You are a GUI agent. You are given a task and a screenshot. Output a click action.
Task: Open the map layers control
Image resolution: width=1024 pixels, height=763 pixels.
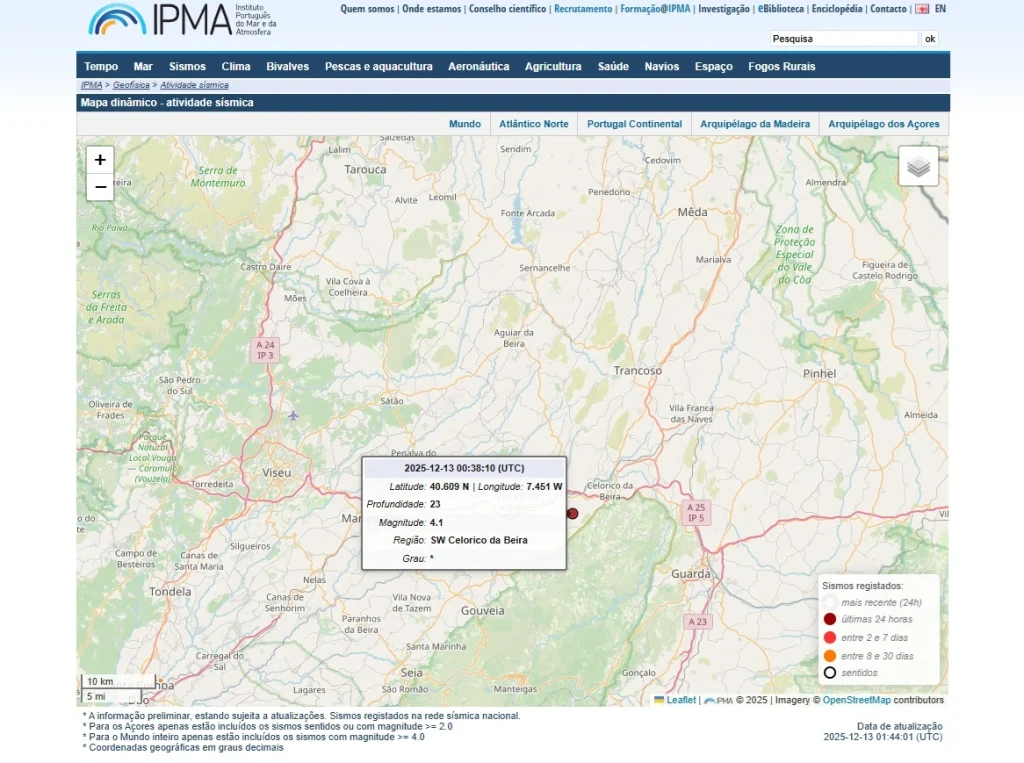[918, 166]
